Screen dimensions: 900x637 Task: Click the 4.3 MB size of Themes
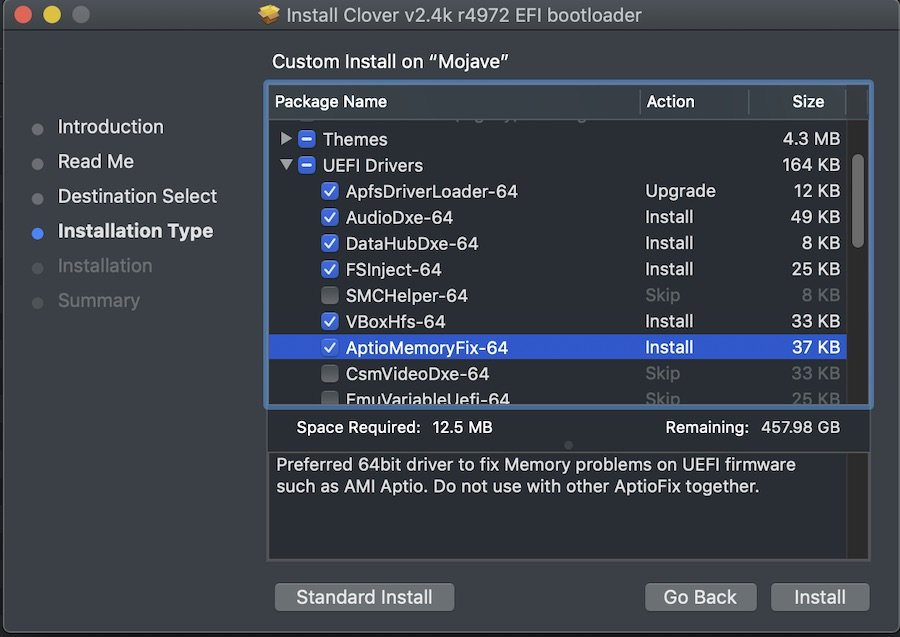coord(811,139)
